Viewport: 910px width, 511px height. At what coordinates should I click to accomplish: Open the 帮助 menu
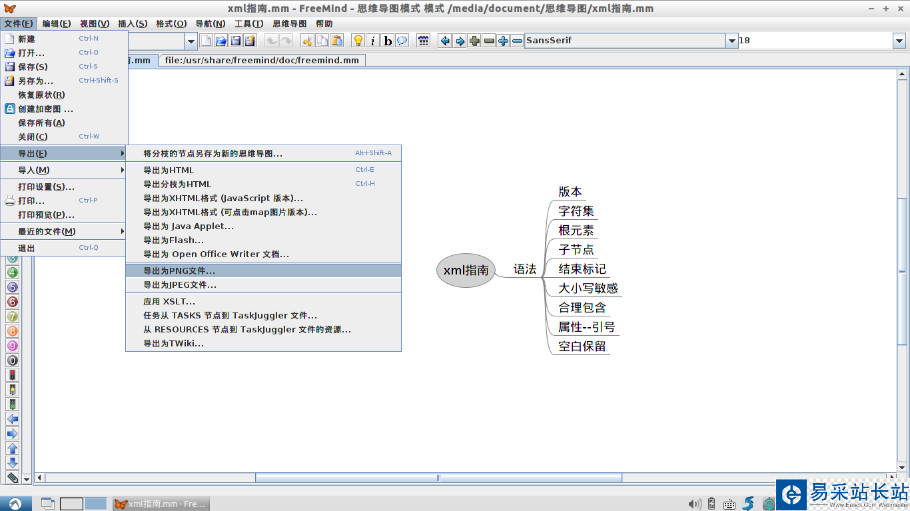coord(324,24)
